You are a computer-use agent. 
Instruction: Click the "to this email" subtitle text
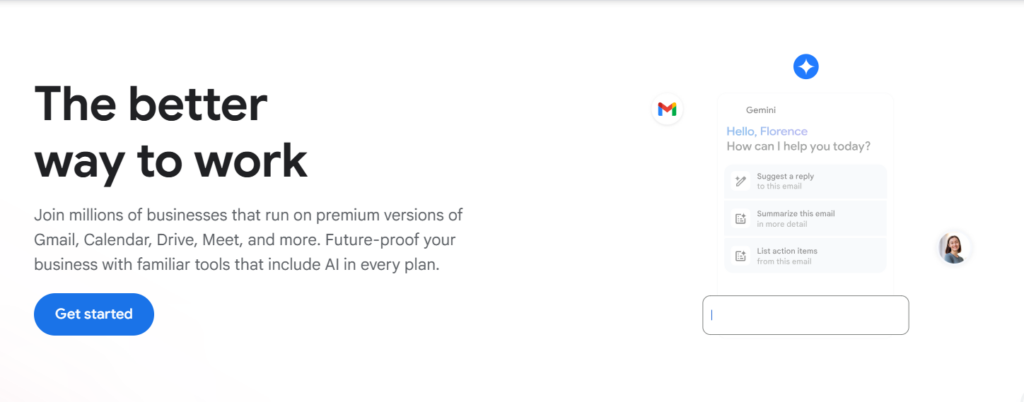pos(779,187)
